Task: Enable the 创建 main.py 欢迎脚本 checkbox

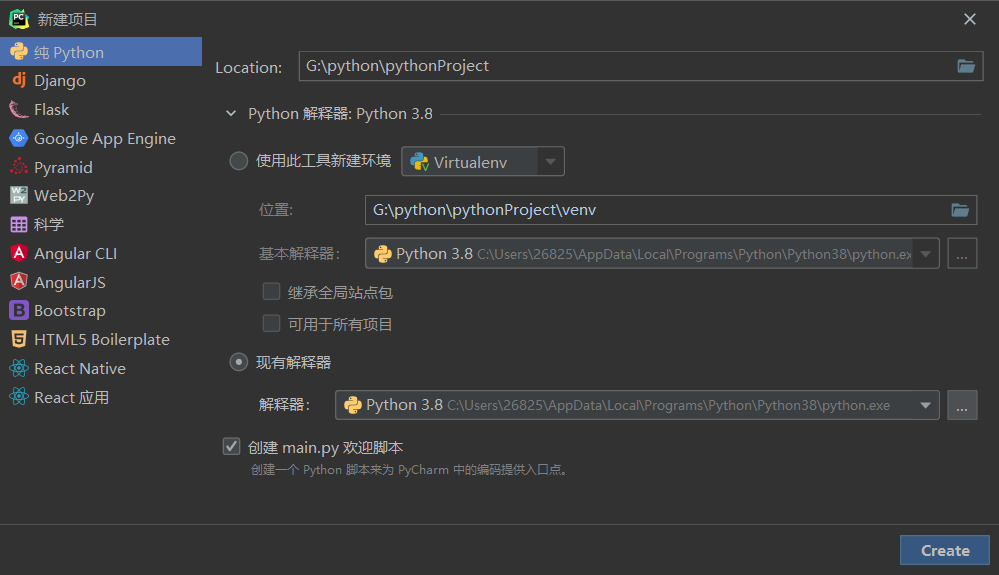Action: [232, 447]
